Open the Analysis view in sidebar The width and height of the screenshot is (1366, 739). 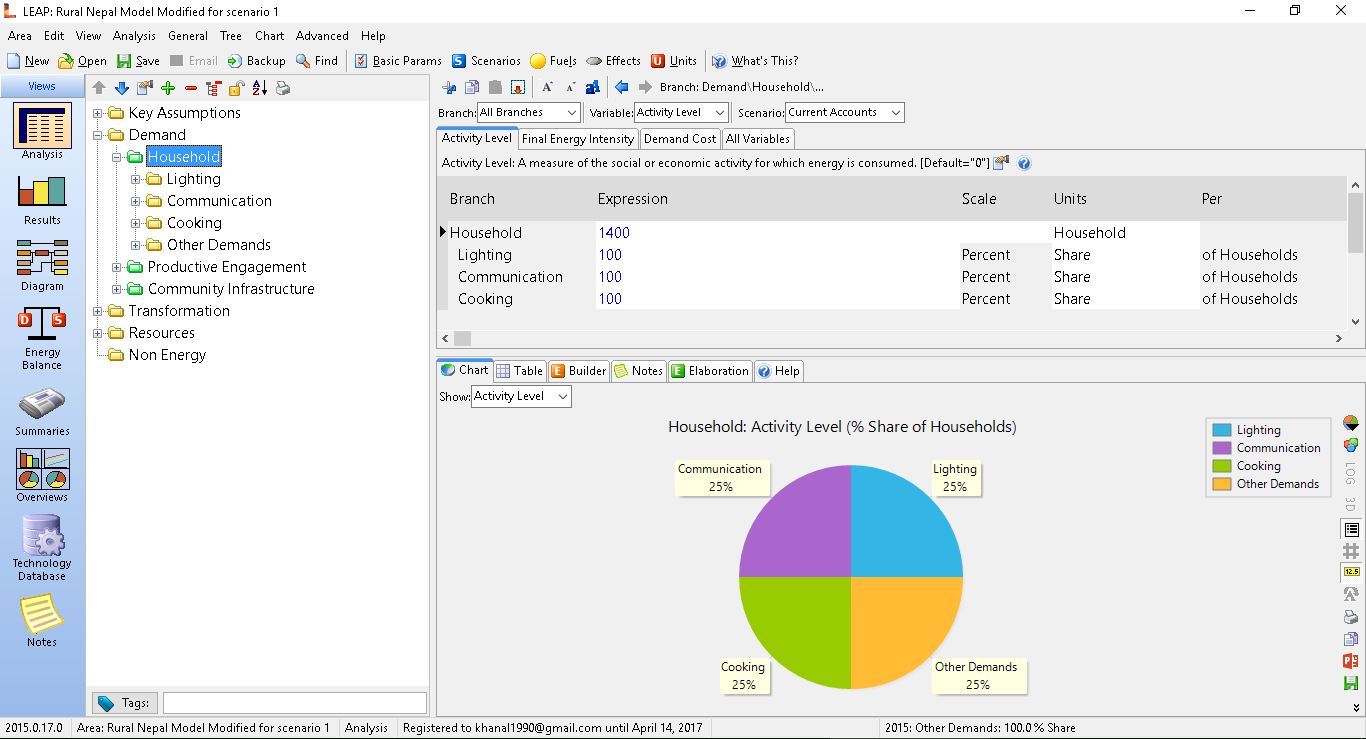tap(42, 131)
